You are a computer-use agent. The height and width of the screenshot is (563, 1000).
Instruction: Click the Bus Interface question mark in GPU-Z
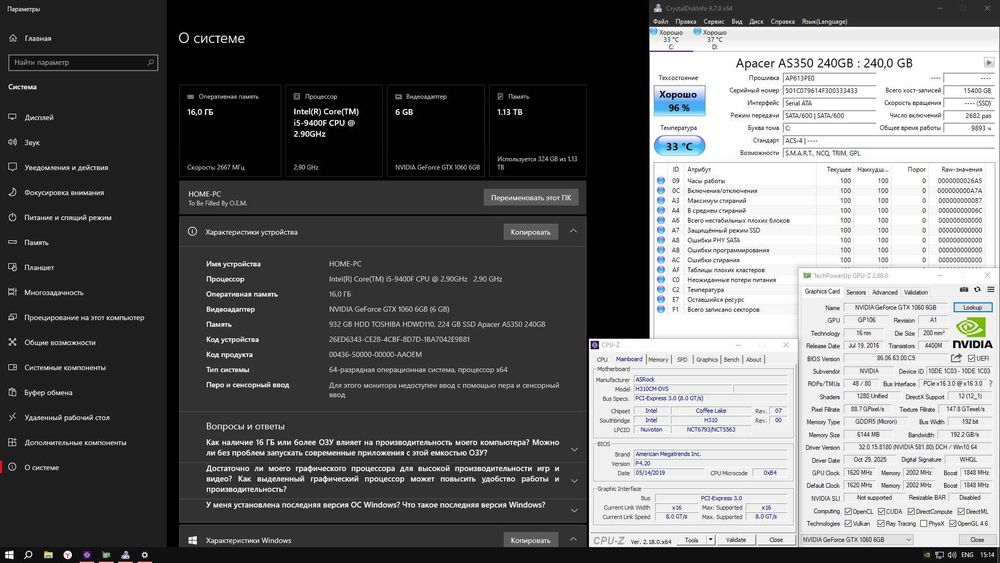click(x=990, y=384)
